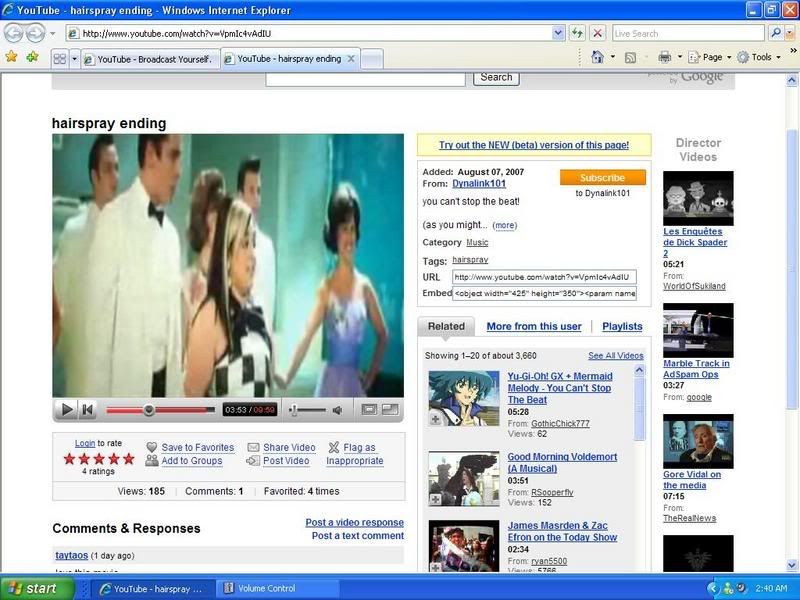Open the Favorites Center star icon
The image size is (800, 600).
point(11,57)
